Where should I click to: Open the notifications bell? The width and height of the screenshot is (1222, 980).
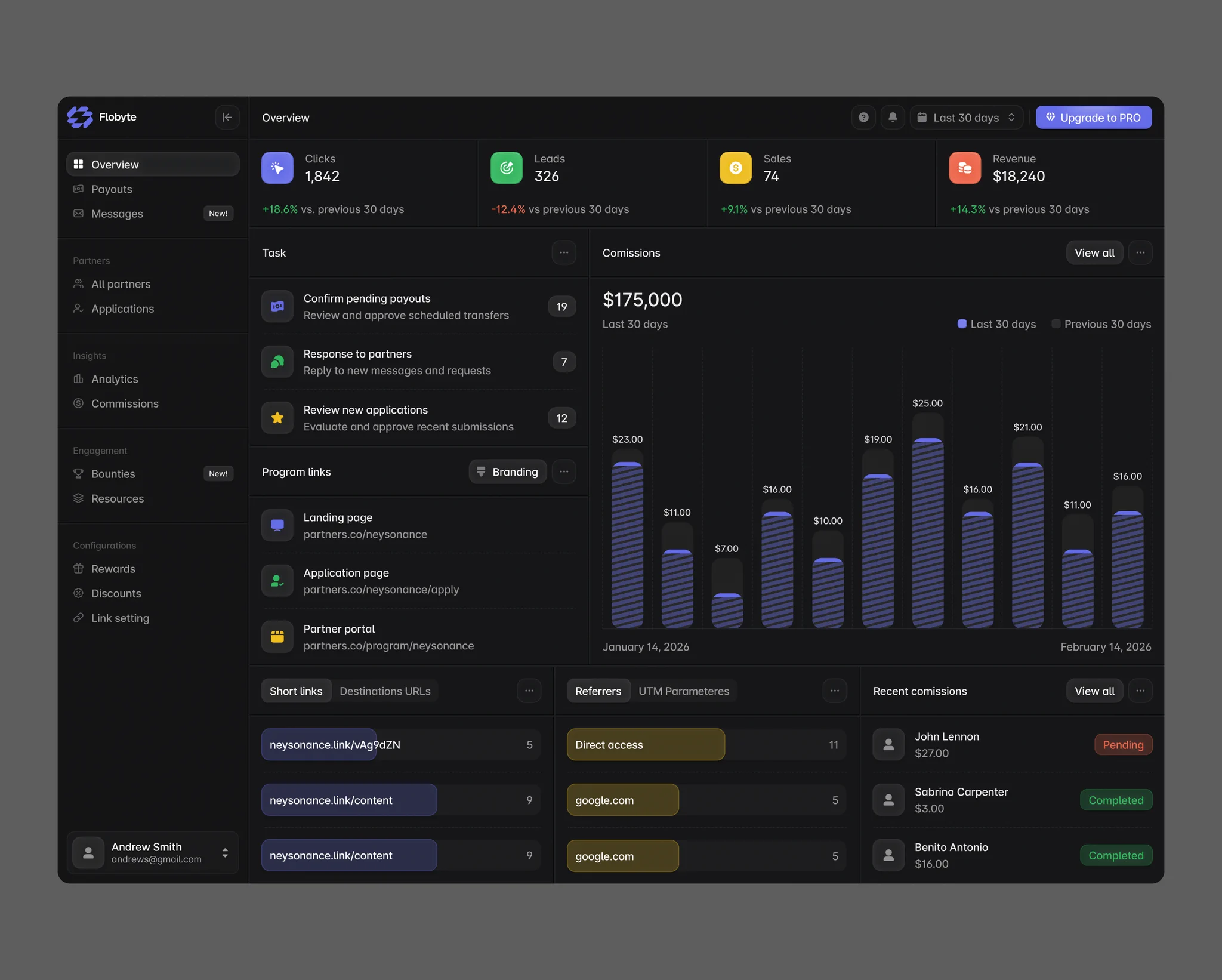[x=893, y=118]
